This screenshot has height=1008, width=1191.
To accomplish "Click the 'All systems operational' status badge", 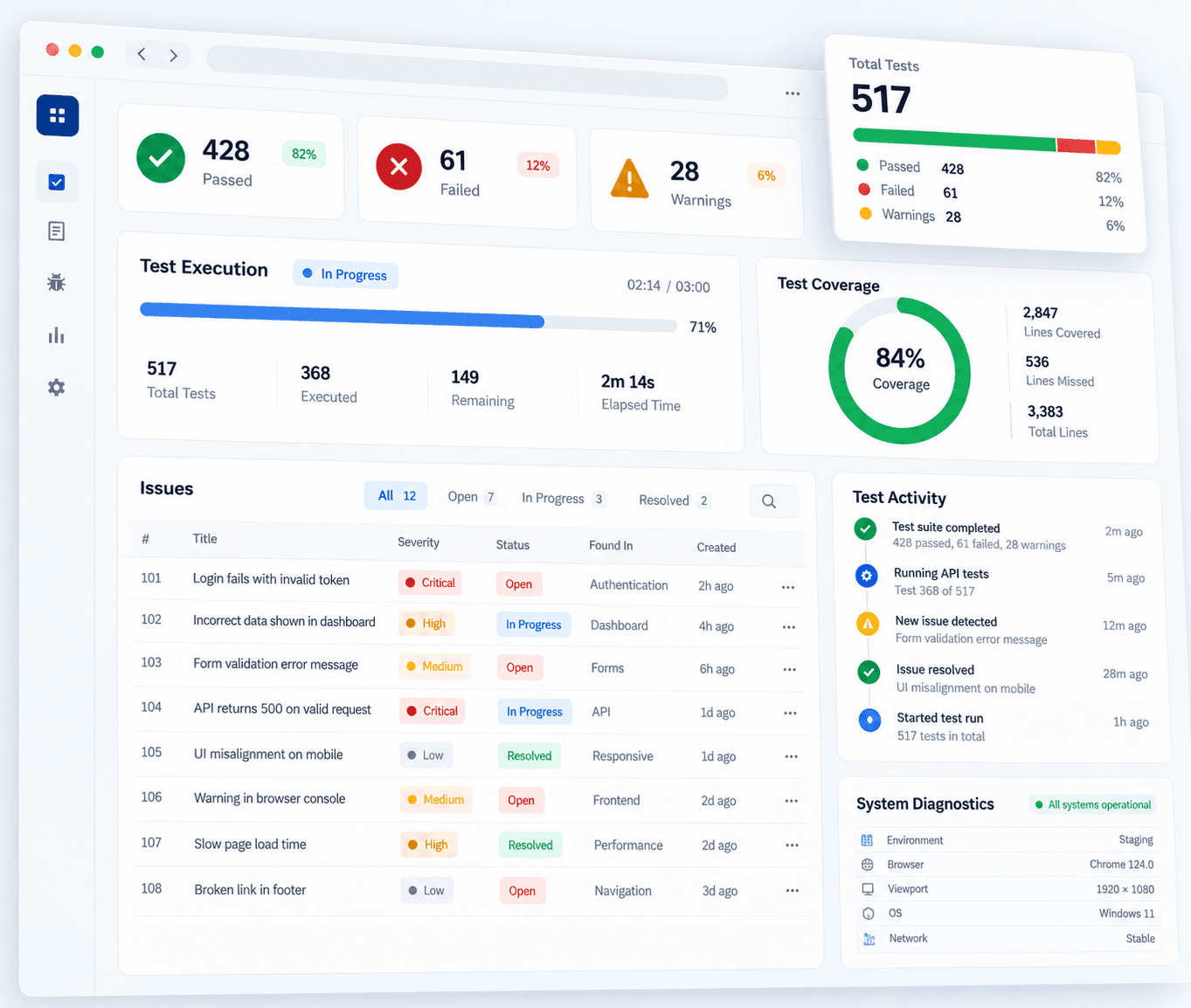I will [x=1093, y=804].
